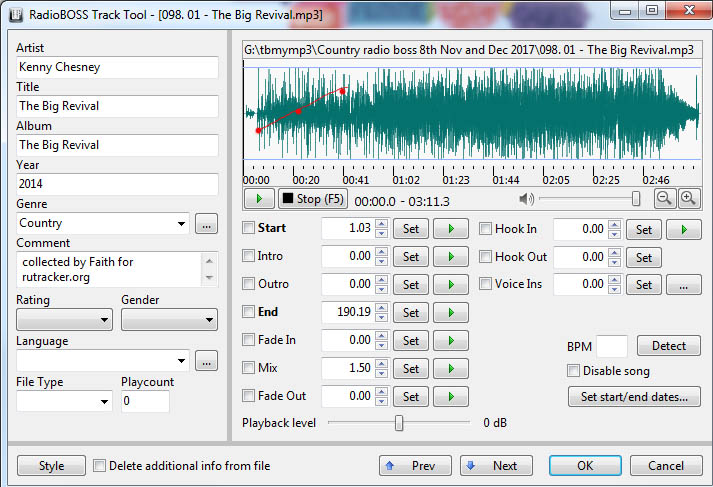Image resolution: width=713 pixels, height=487 pixels.
Task: Open the language list editor button
Action: [206, 361]
